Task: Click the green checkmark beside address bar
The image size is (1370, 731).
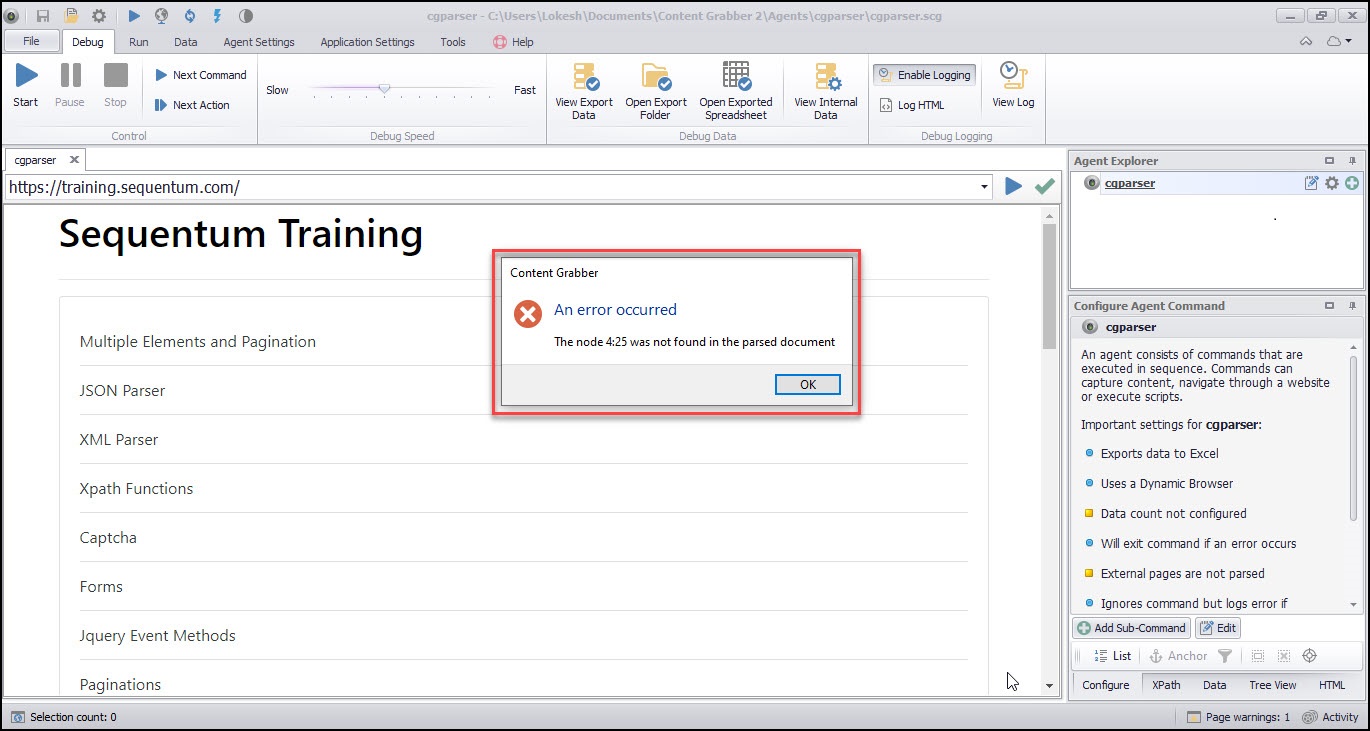Action: tap(1045, 186)
